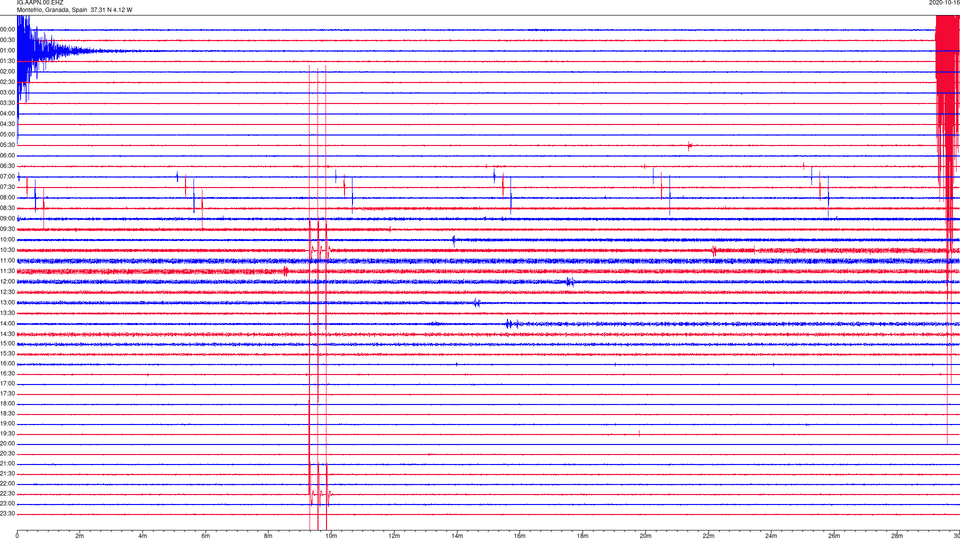
Task: Click the 26m tick label on minute axis
Action: tap(834, 536)
